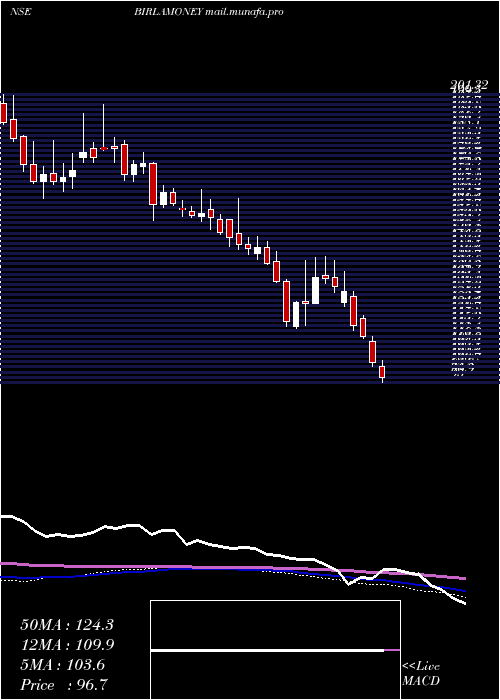
Task: Click the 12MA : 109.9 reading
Action: coord(67,645)
